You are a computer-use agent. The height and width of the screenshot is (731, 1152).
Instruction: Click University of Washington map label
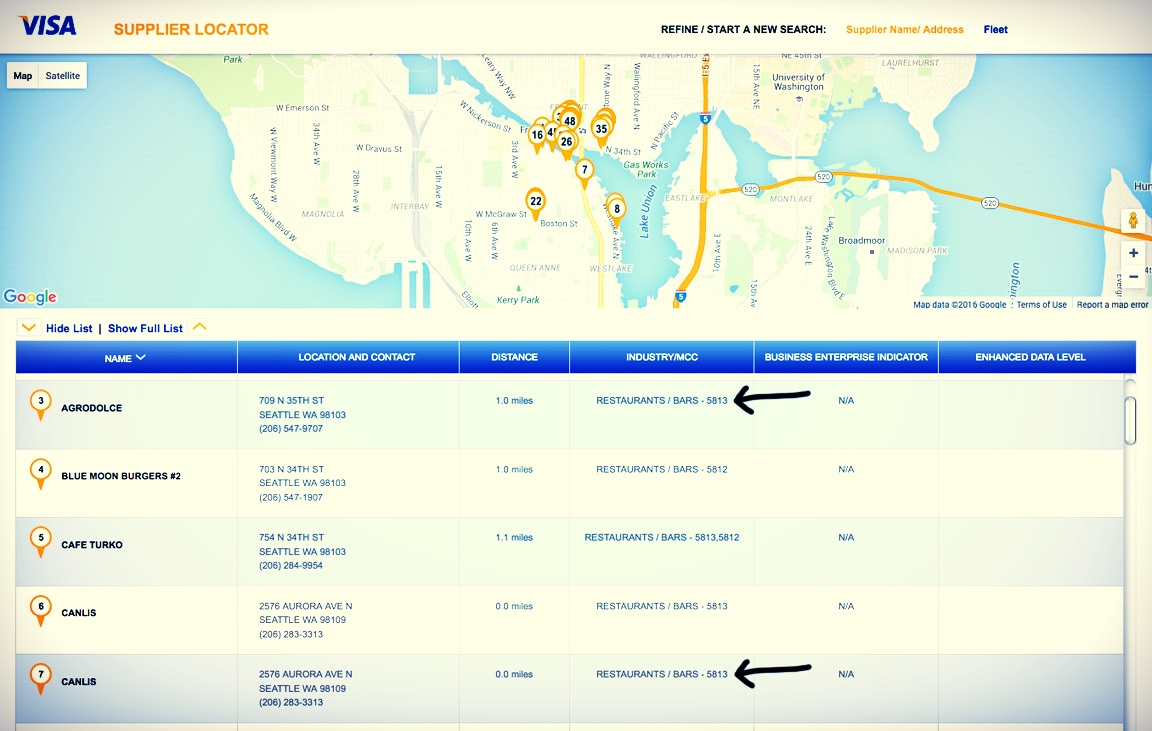[x=799, y=82]
